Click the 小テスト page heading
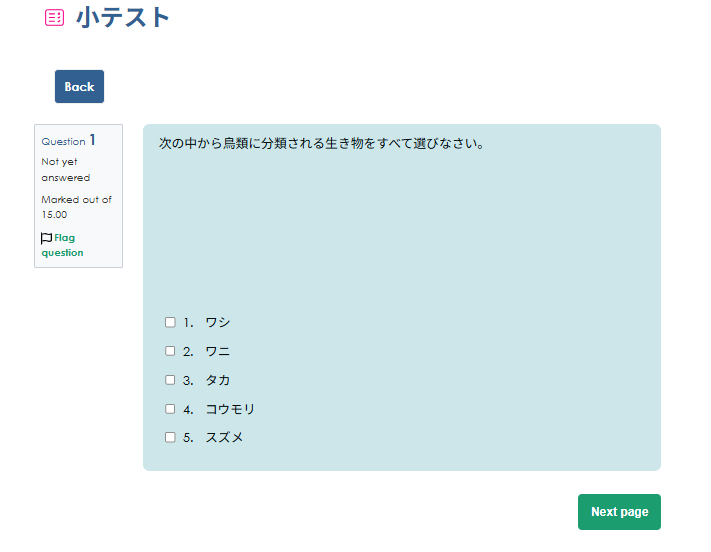Image resolution: width=711 pixels, height=552 pixels. (x=123, y=17)
